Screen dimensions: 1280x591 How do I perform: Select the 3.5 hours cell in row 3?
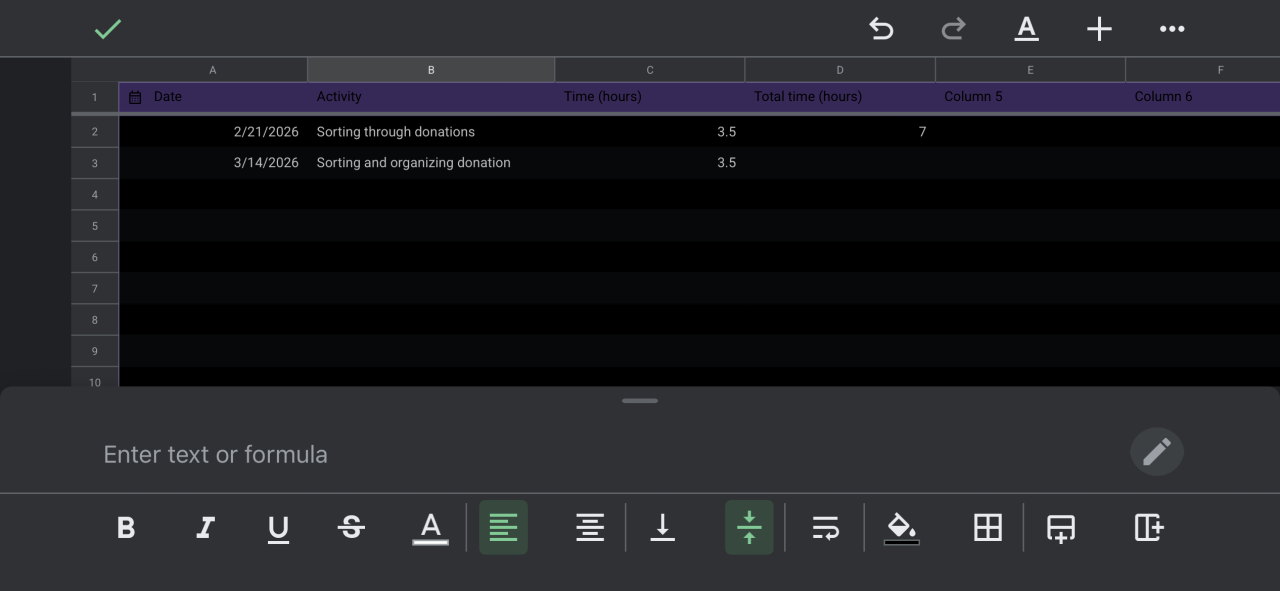coord(650,163)
